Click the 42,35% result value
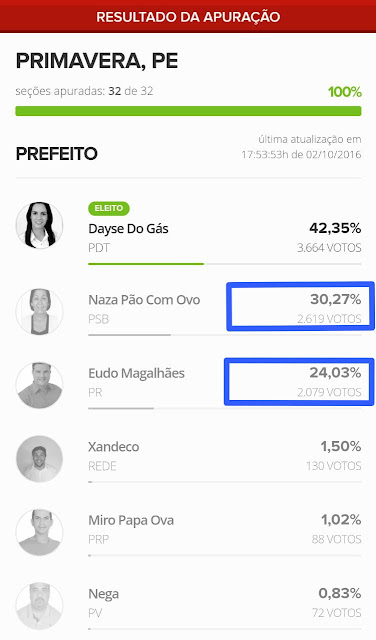 tap(335, 228)
